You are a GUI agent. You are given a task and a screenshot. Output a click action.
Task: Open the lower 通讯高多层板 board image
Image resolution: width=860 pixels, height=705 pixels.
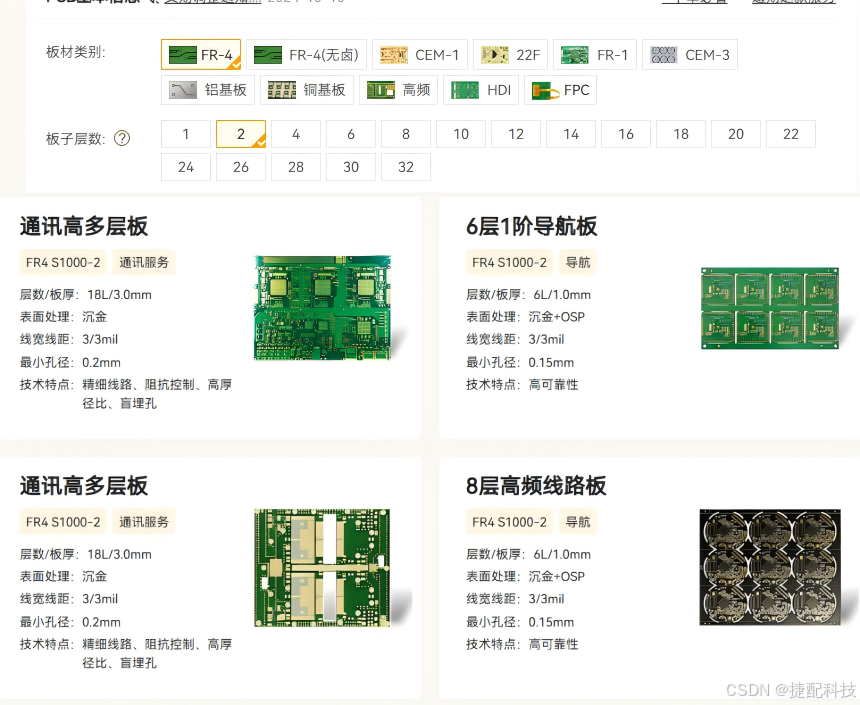(x=322, y=568)
